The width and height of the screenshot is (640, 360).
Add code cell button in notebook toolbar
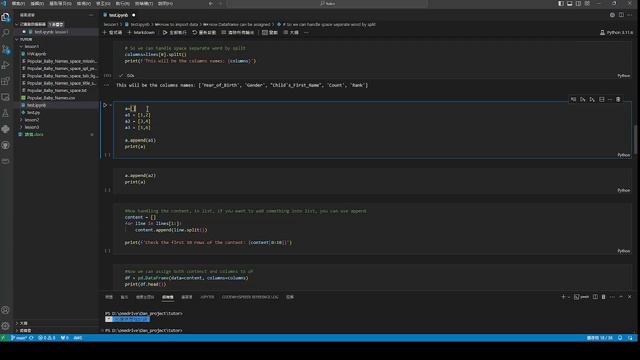coord(112,32)
